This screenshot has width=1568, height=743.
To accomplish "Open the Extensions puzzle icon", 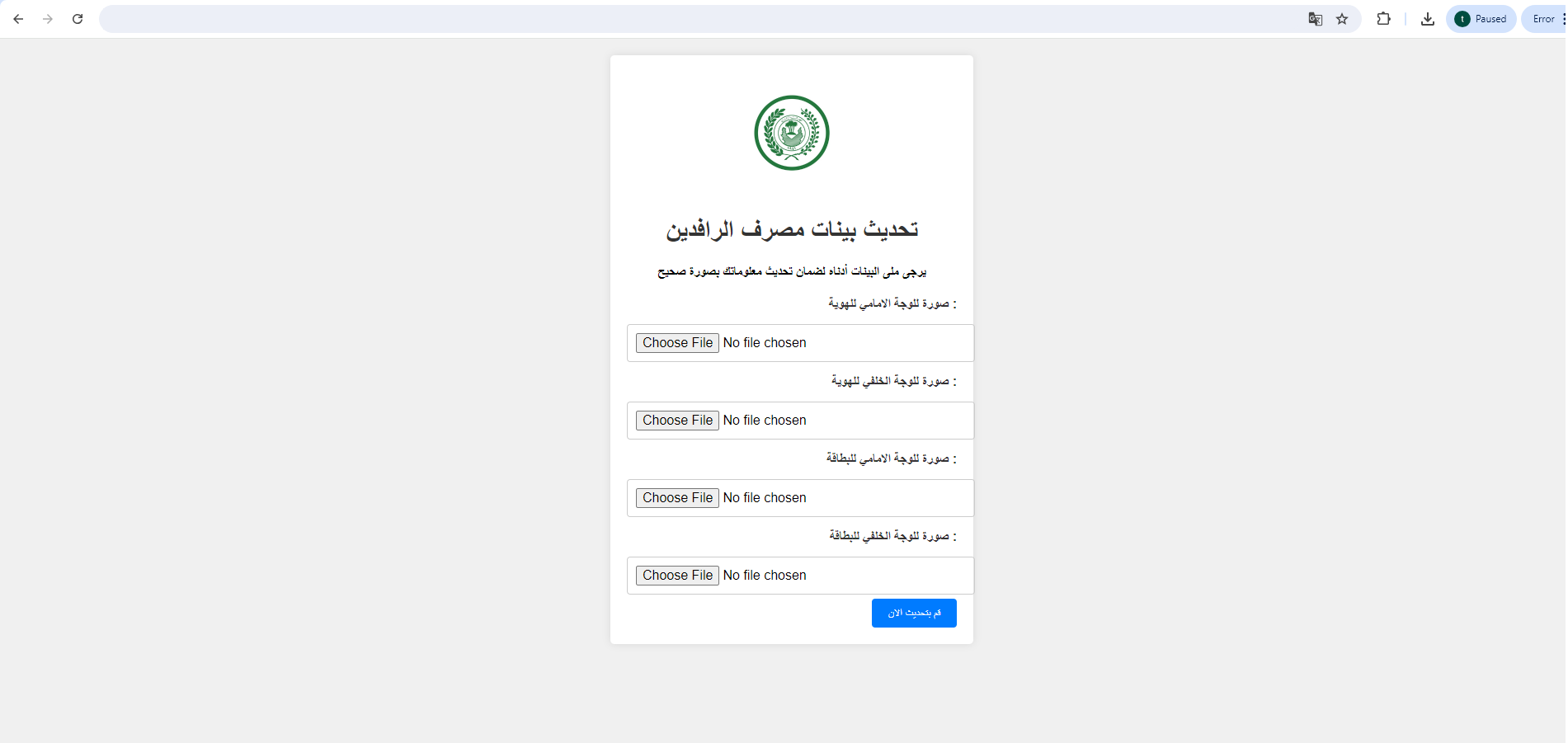I will pyautogui.click(x=1384, y=19).
